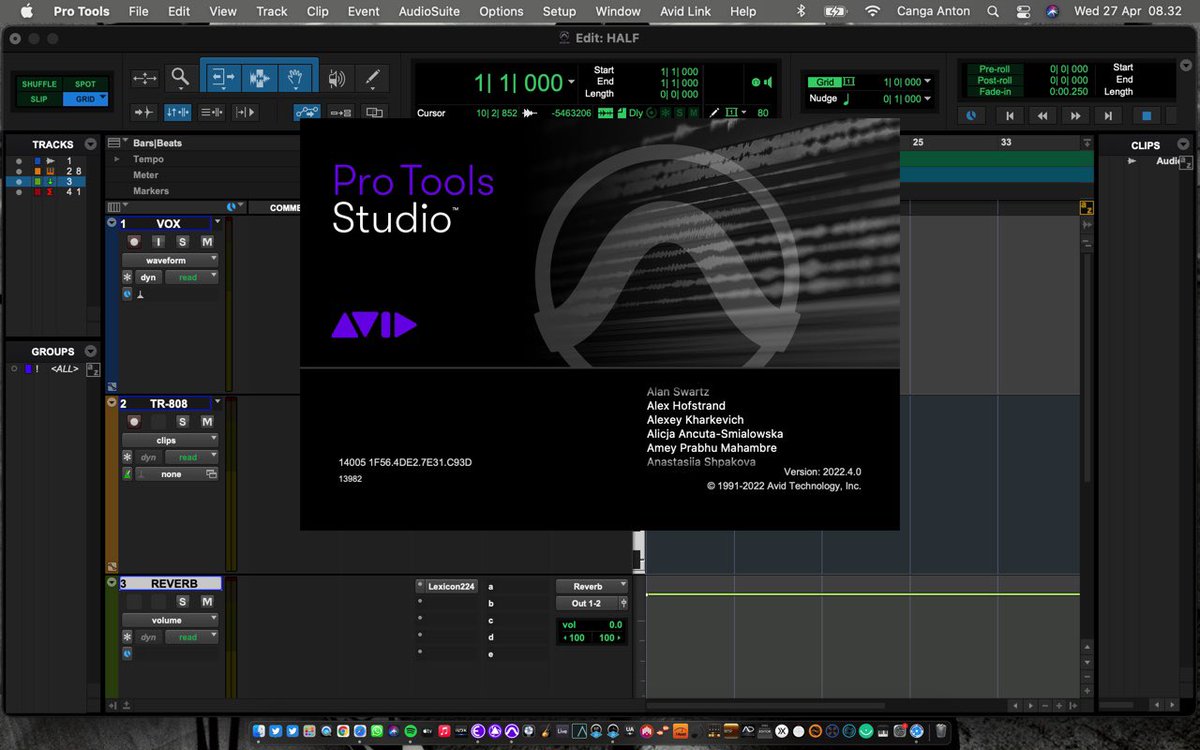The image size is (1200, 750).
Task: Click the freeze snowflake on VOX track
Action: [x=127, y=277]
